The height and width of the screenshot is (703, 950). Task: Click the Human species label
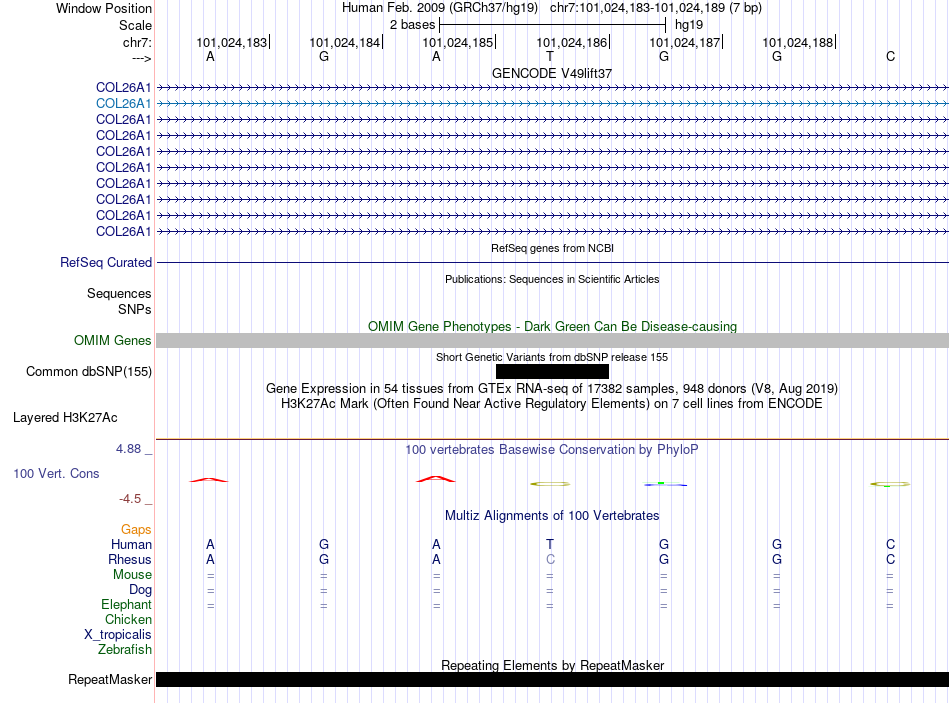click(x=131, y=544)
